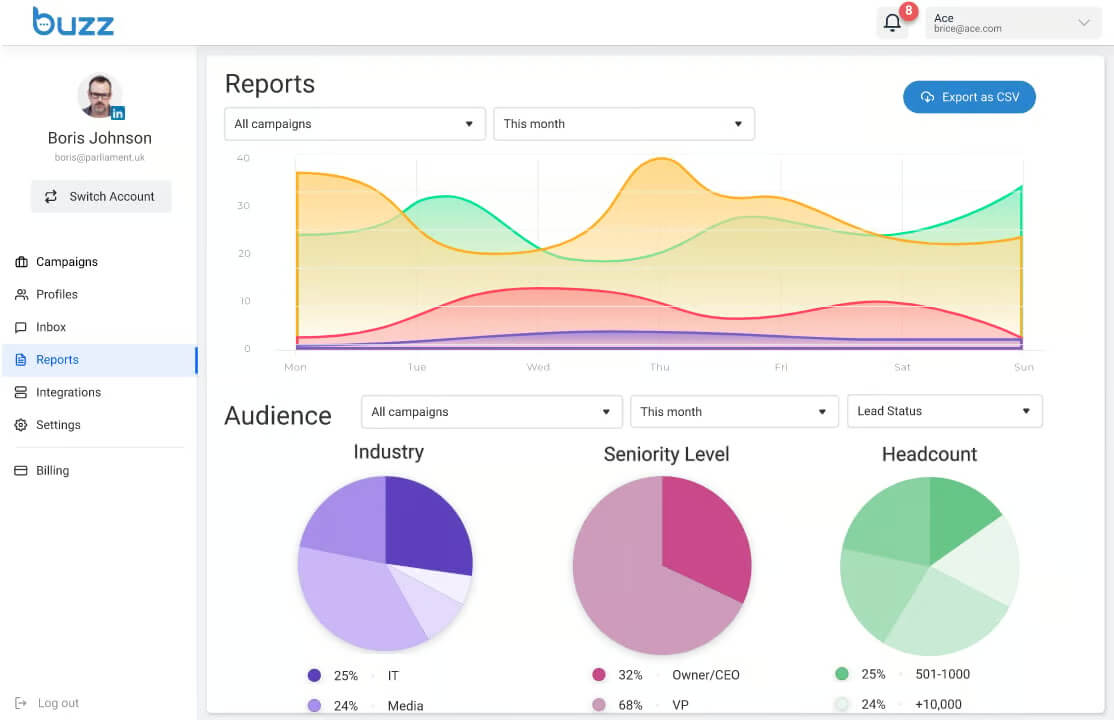Expand the Reports All campaigns dropdown
Screen dimensions: 1114x720
point(355,124)
